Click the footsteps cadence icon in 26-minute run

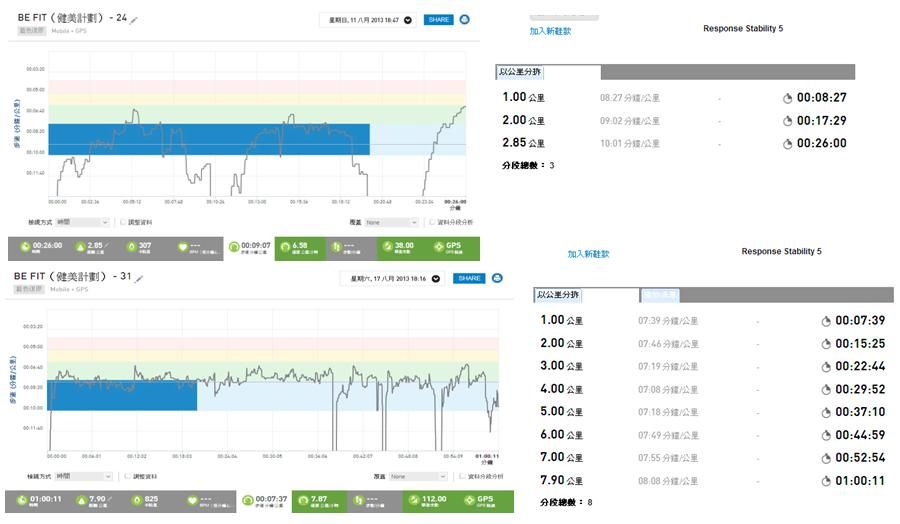tap(336, 247)
